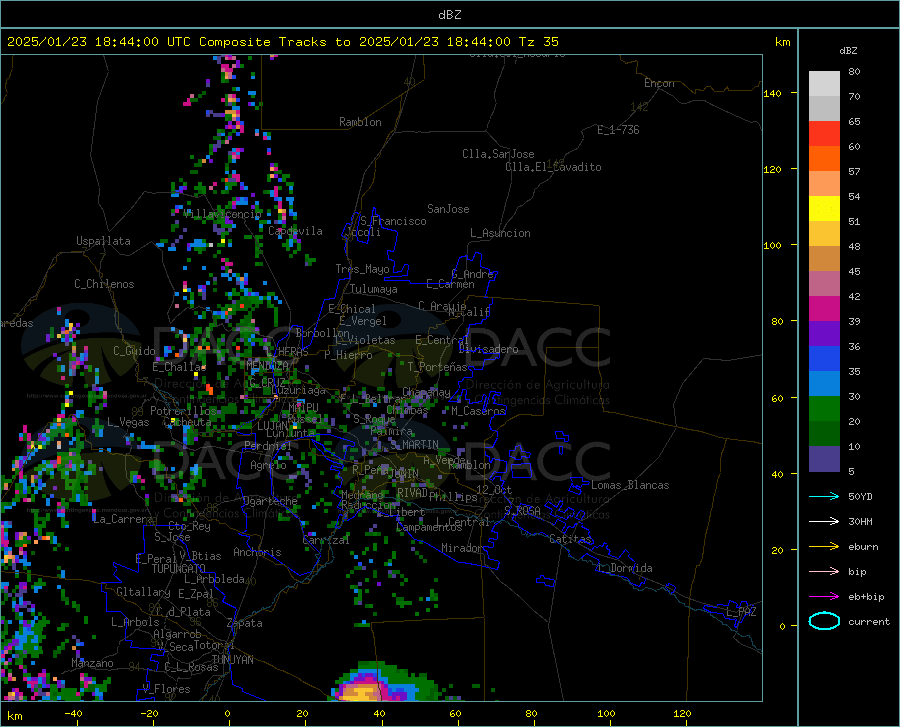This screenshot has height=727, width=900.
Task: Click the gold 51 dBZ legend swatch
Action: point(824,234)
